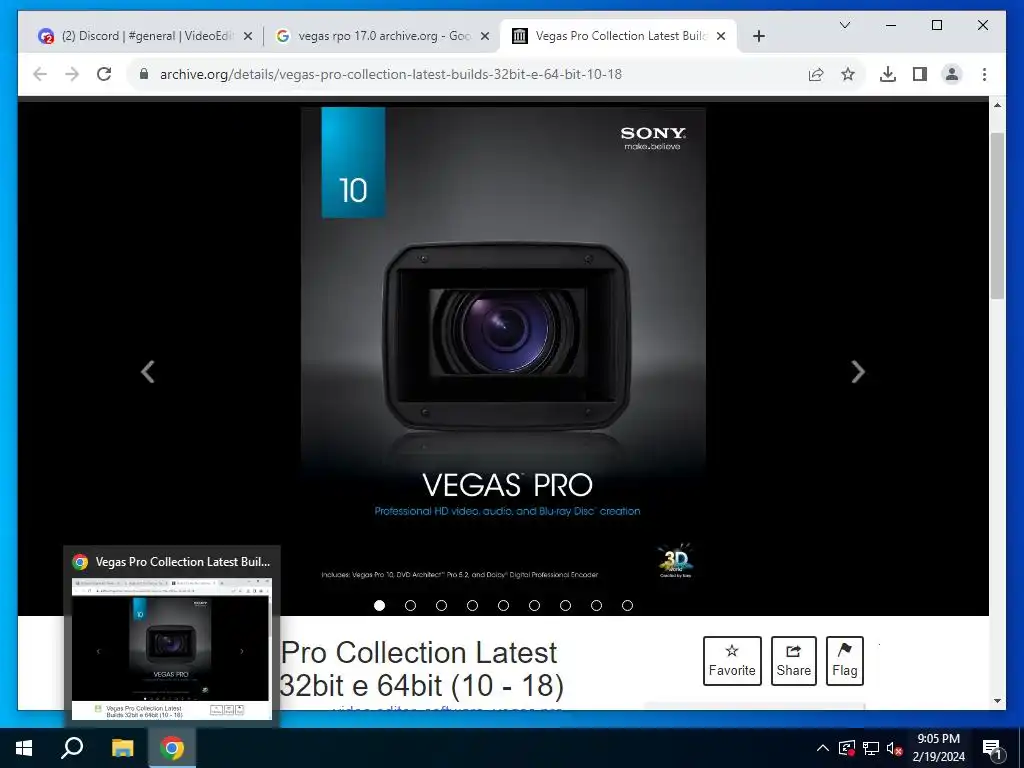Click the Chrome taskbar preview thumbnail
1024x768 pixels.
tap(172, 648)
